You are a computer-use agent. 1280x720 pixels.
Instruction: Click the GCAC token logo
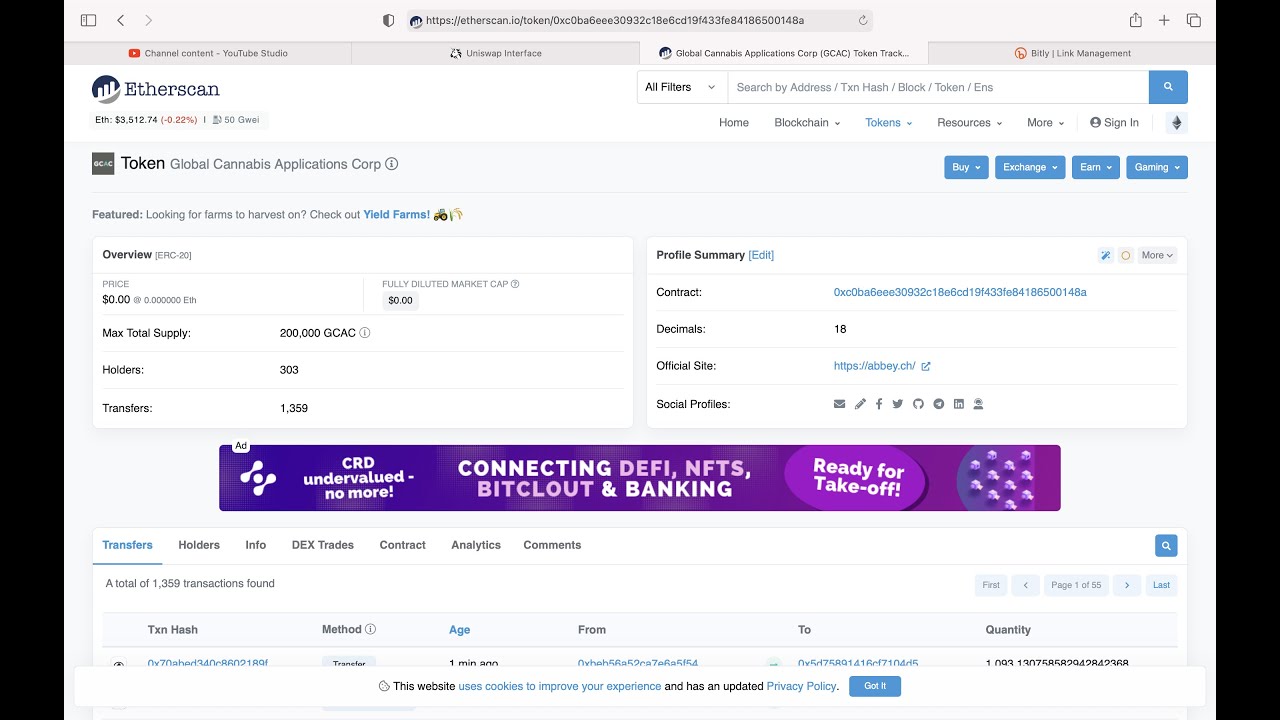coord(103,164)
